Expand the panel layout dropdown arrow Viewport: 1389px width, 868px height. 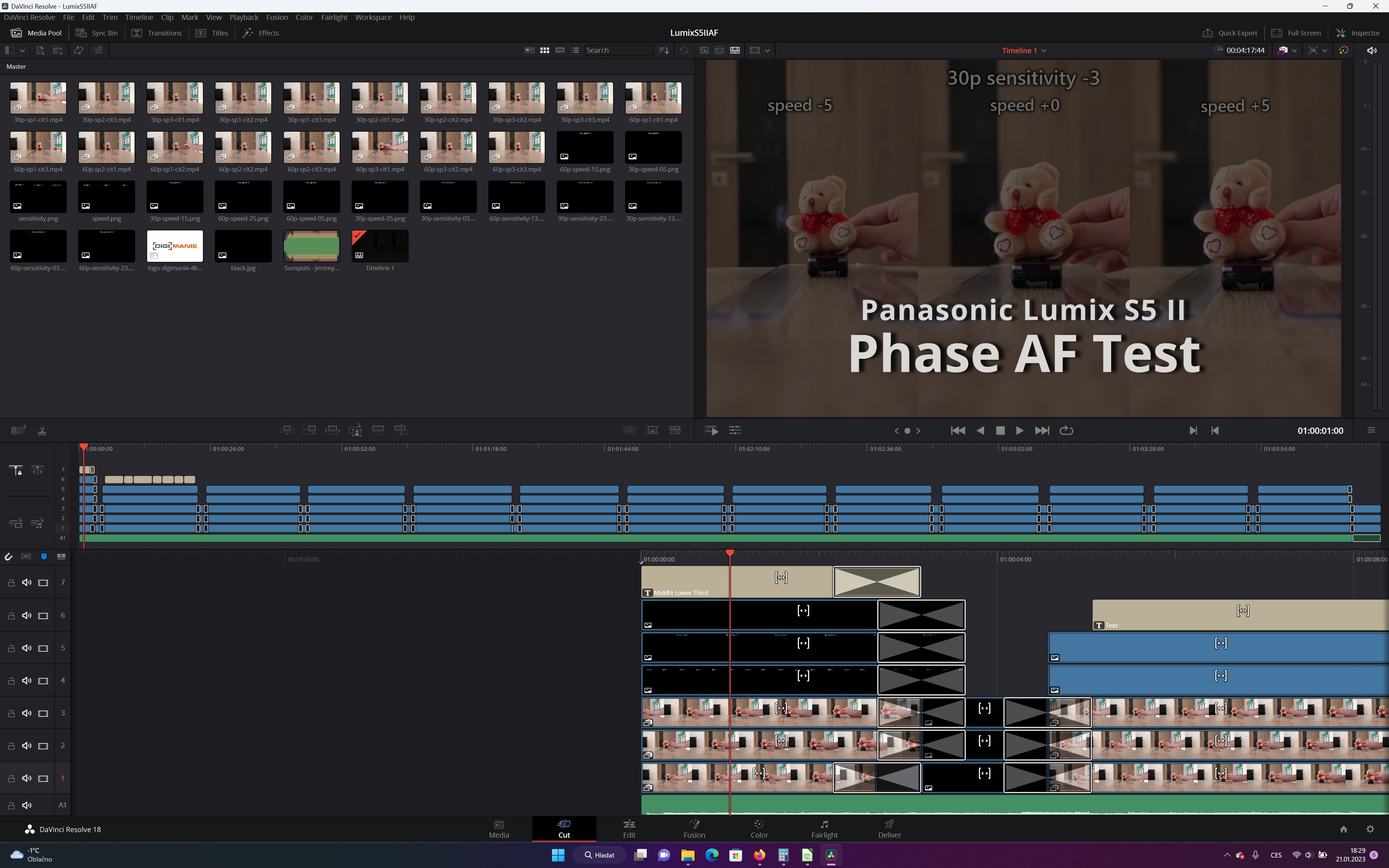pyautogui.click(x=22, y=51)
